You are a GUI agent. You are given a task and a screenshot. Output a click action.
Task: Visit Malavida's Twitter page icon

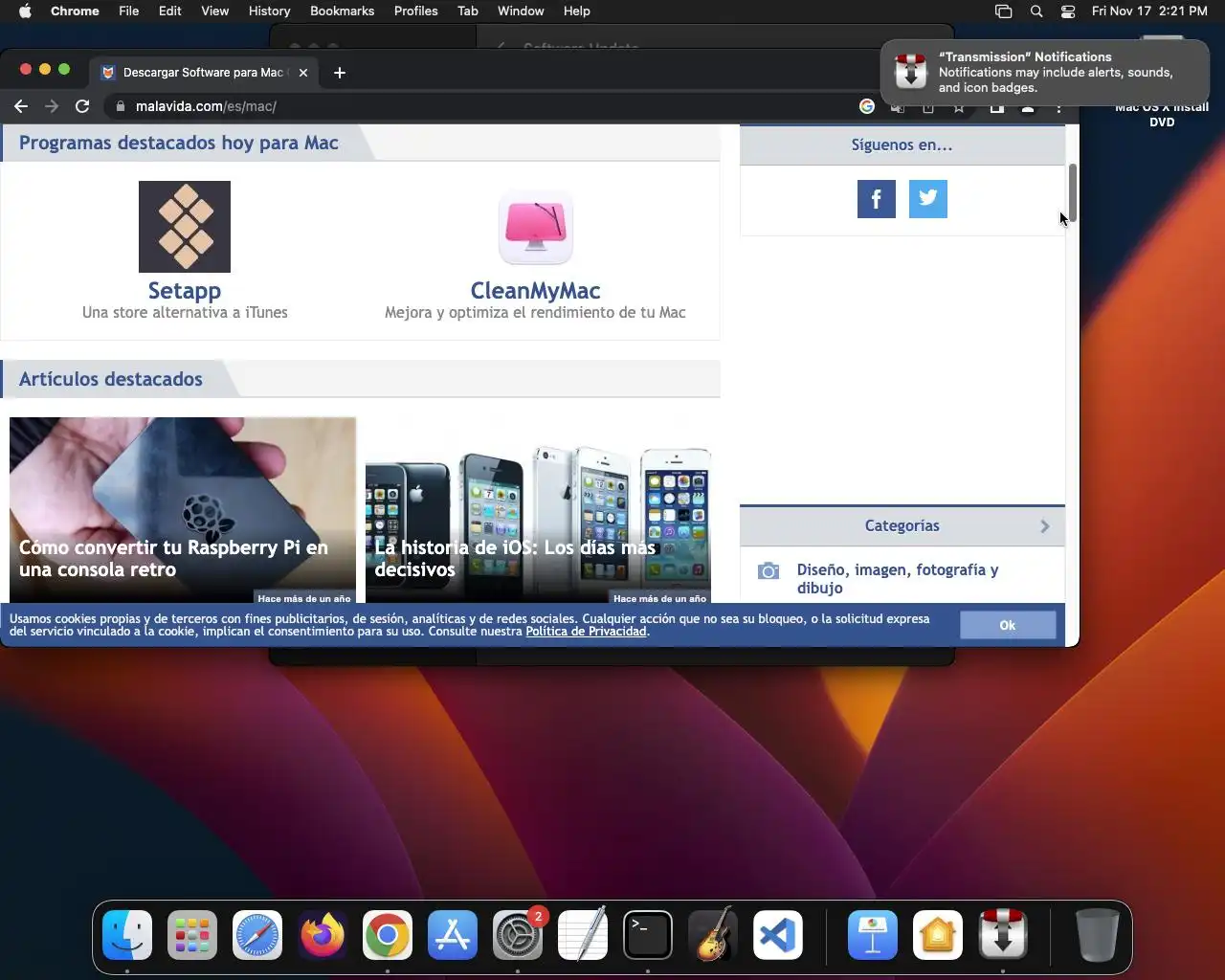(x=928, y=199)
